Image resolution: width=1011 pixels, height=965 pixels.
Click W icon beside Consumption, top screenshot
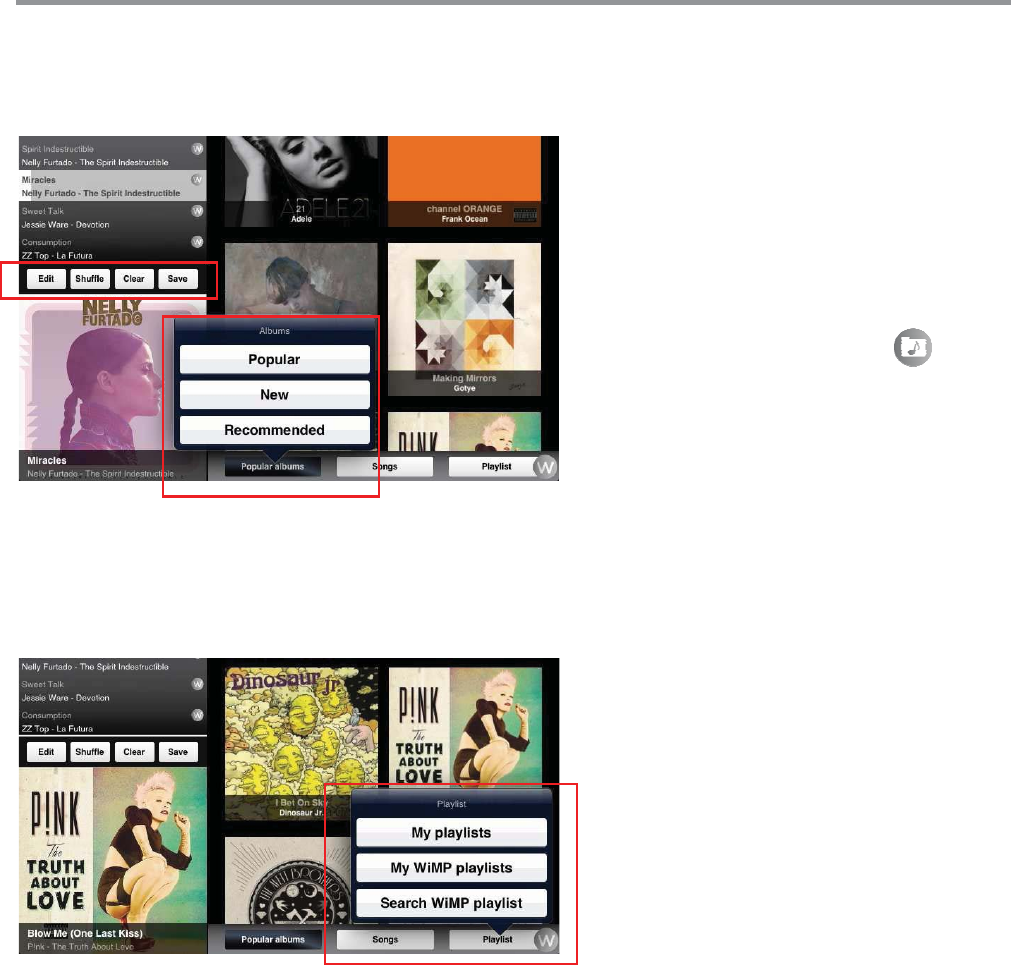click(197, 242)
